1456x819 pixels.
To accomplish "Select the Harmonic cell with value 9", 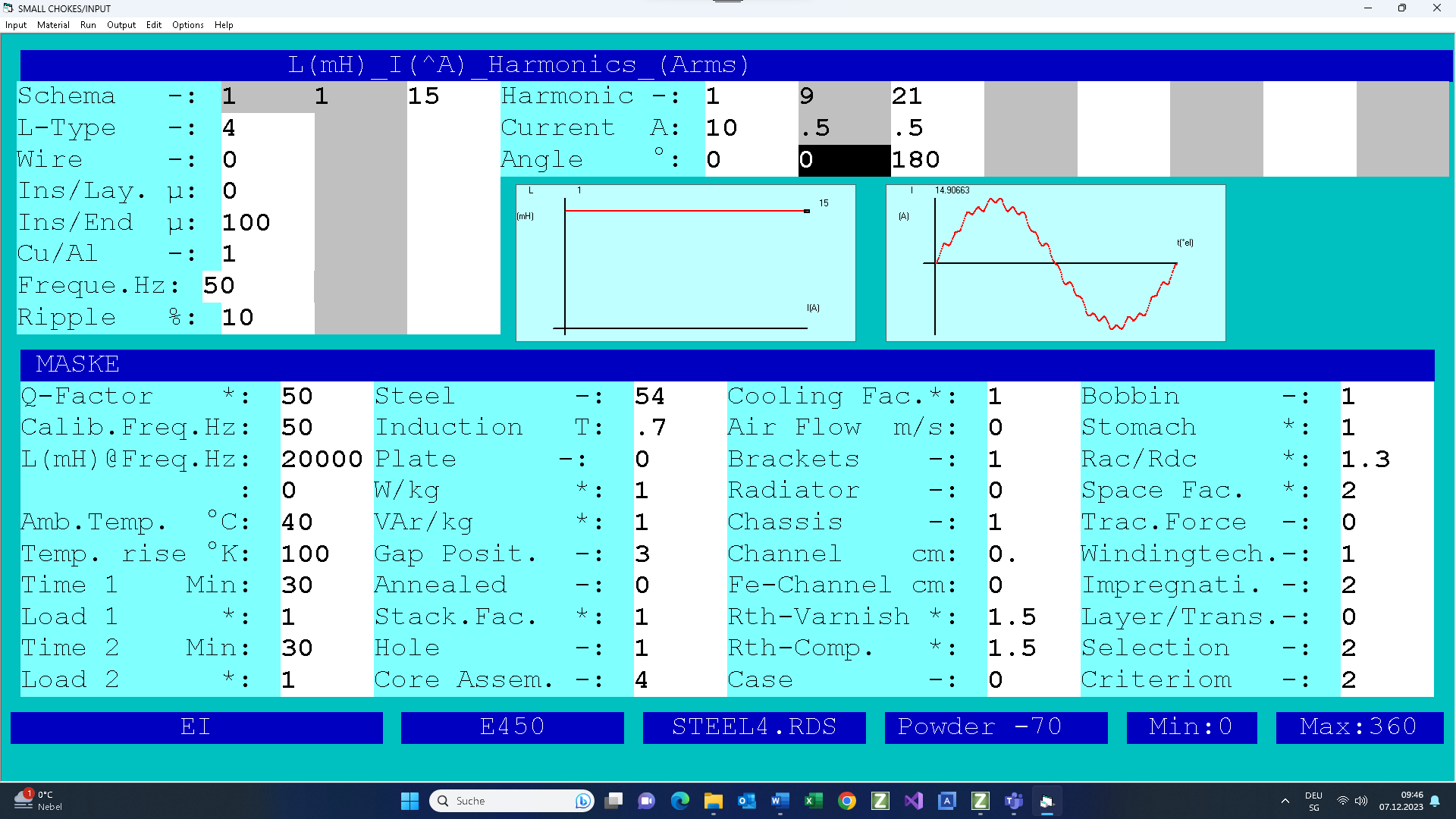I will [x=845, y=96].
